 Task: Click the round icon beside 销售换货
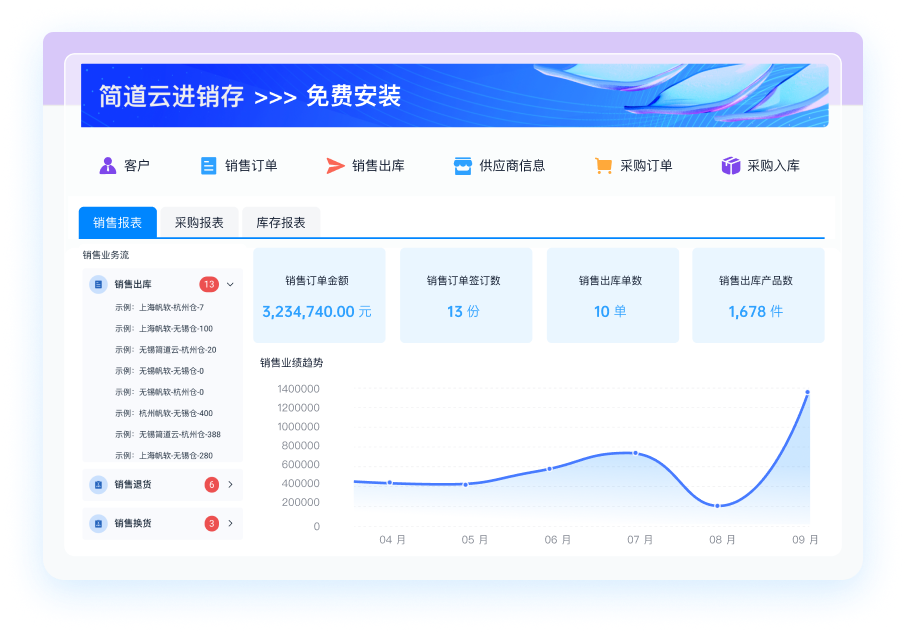click(98, 523)
